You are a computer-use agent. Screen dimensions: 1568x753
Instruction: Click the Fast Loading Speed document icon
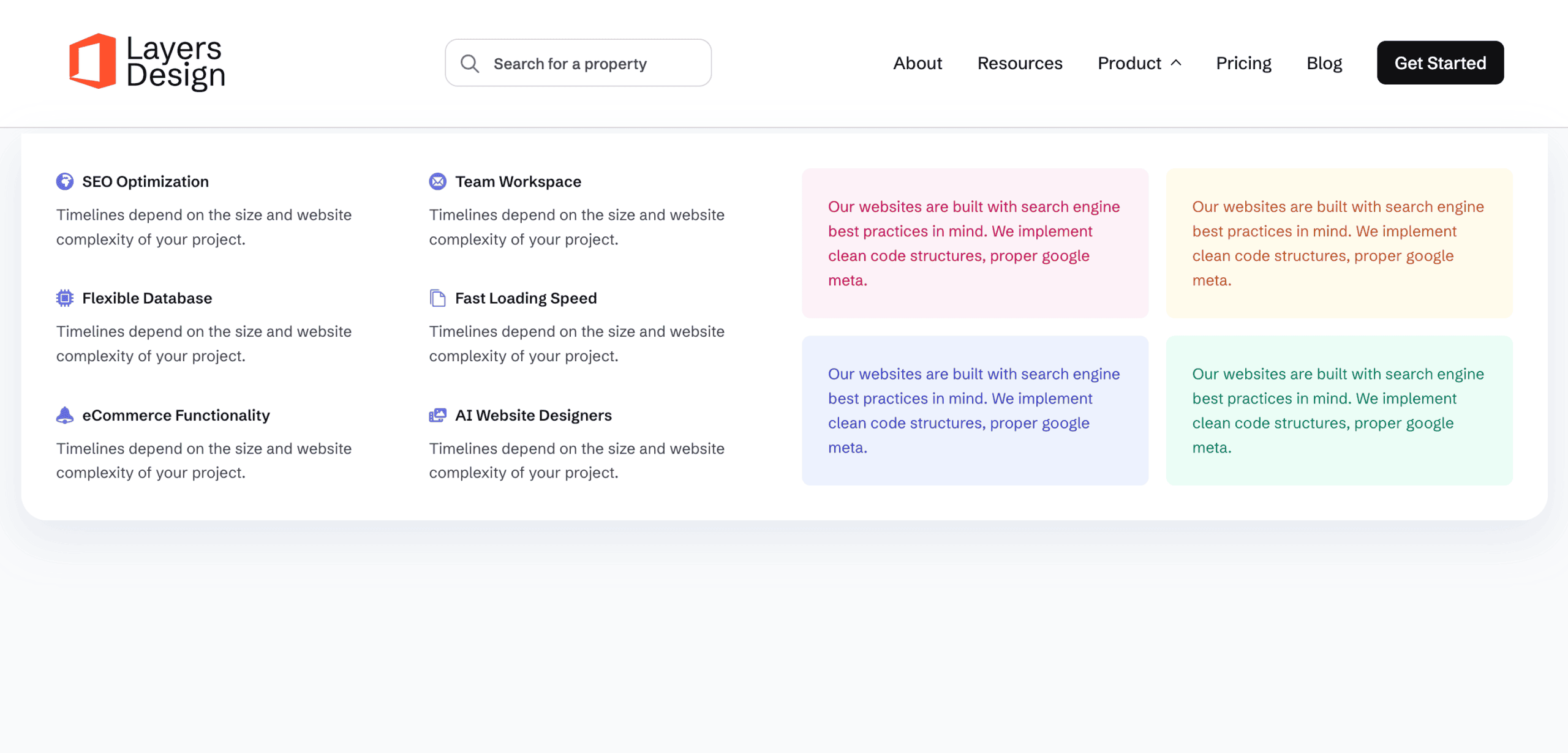point(437,298)
